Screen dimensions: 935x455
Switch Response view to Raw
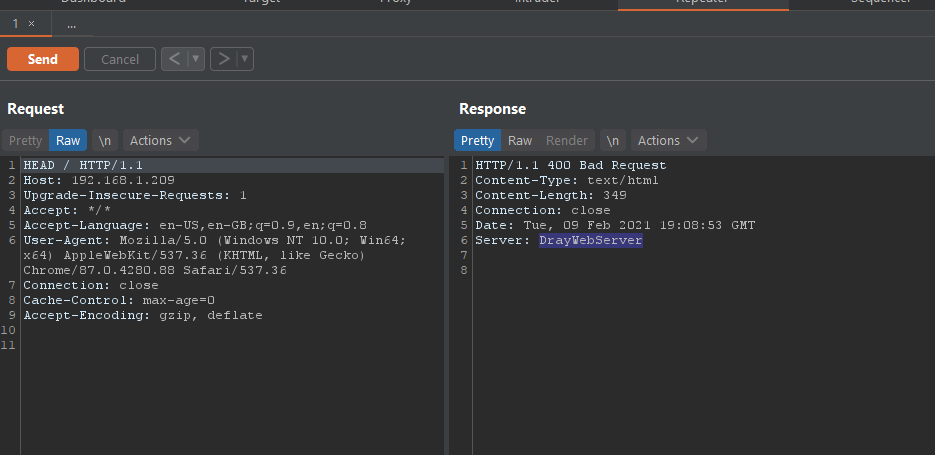520,140
